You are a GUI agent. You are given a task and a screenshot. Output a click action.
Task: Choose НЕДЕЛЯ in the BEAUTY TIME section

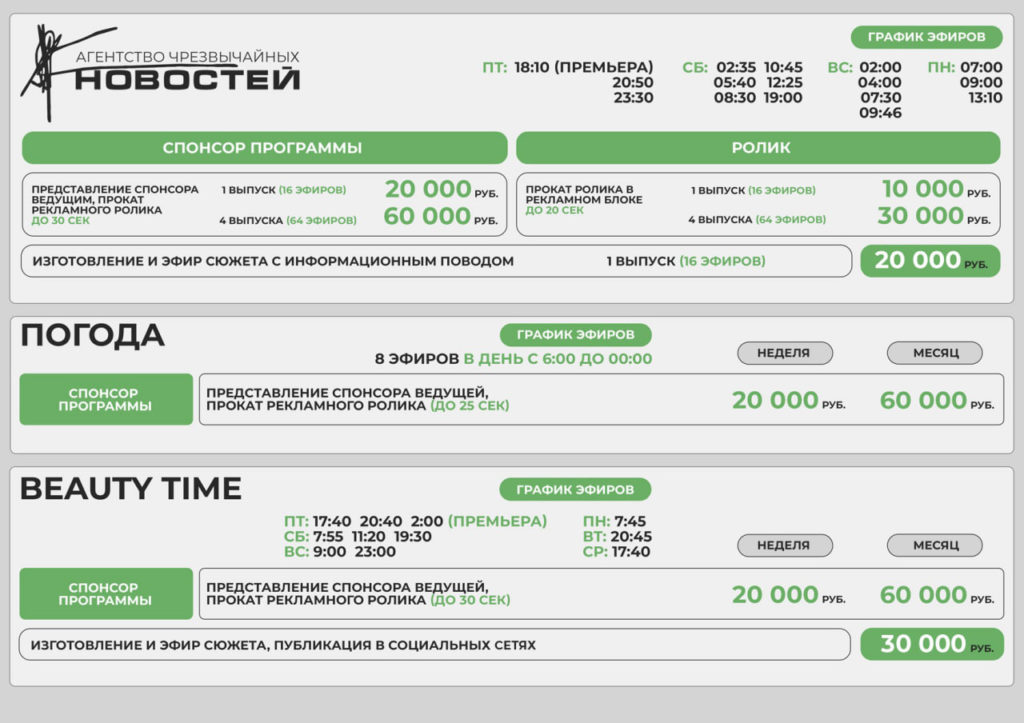[x=784, y=545]
